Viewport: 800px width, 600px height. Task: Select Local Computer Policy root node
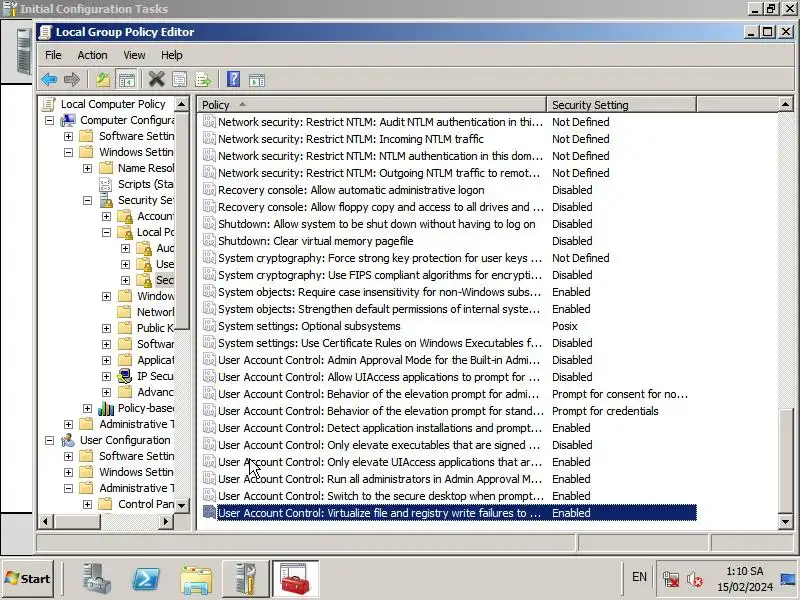113,104
